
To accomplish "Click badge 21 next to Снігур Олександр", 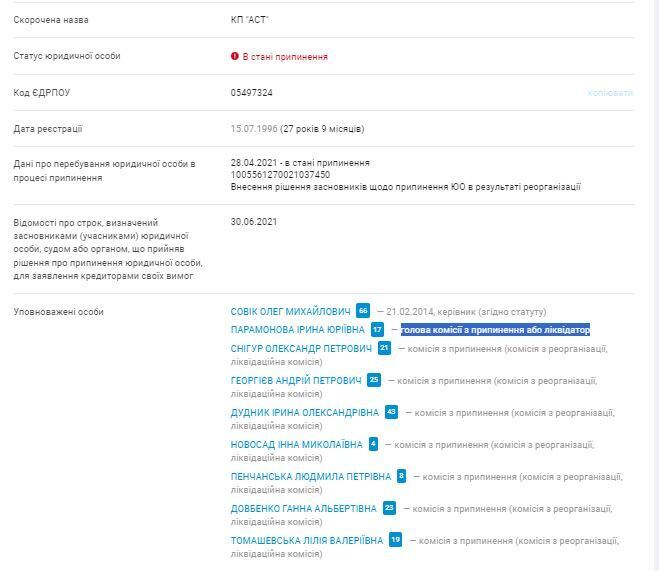I will pyautogui.click(x=384, y=348).
